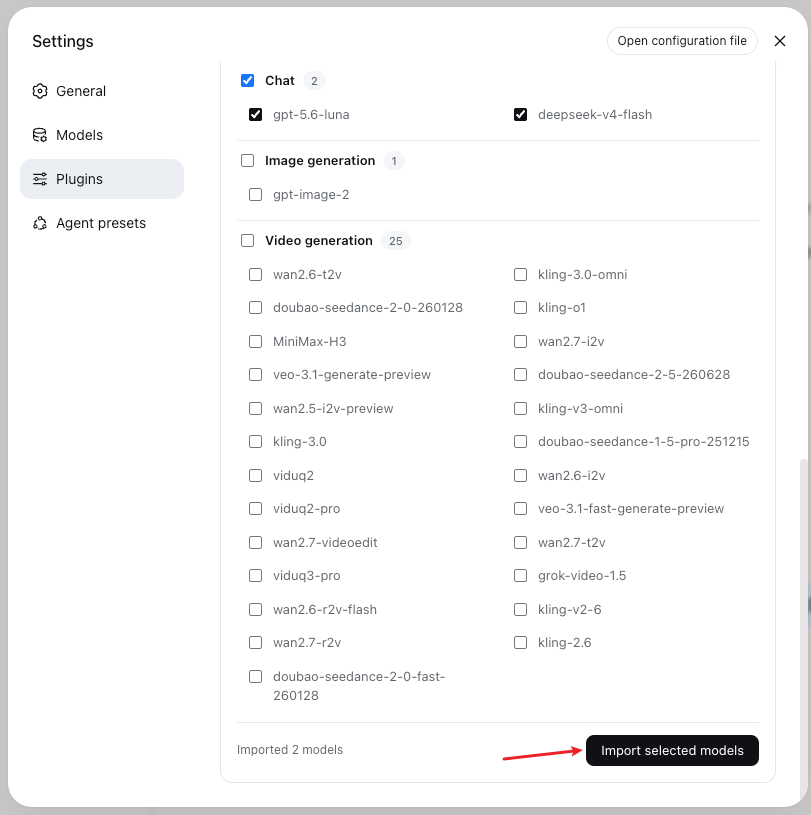811x815 pixels.
Task: Enable the gpt-image-2 checkbox
Action: click(255, 194)
